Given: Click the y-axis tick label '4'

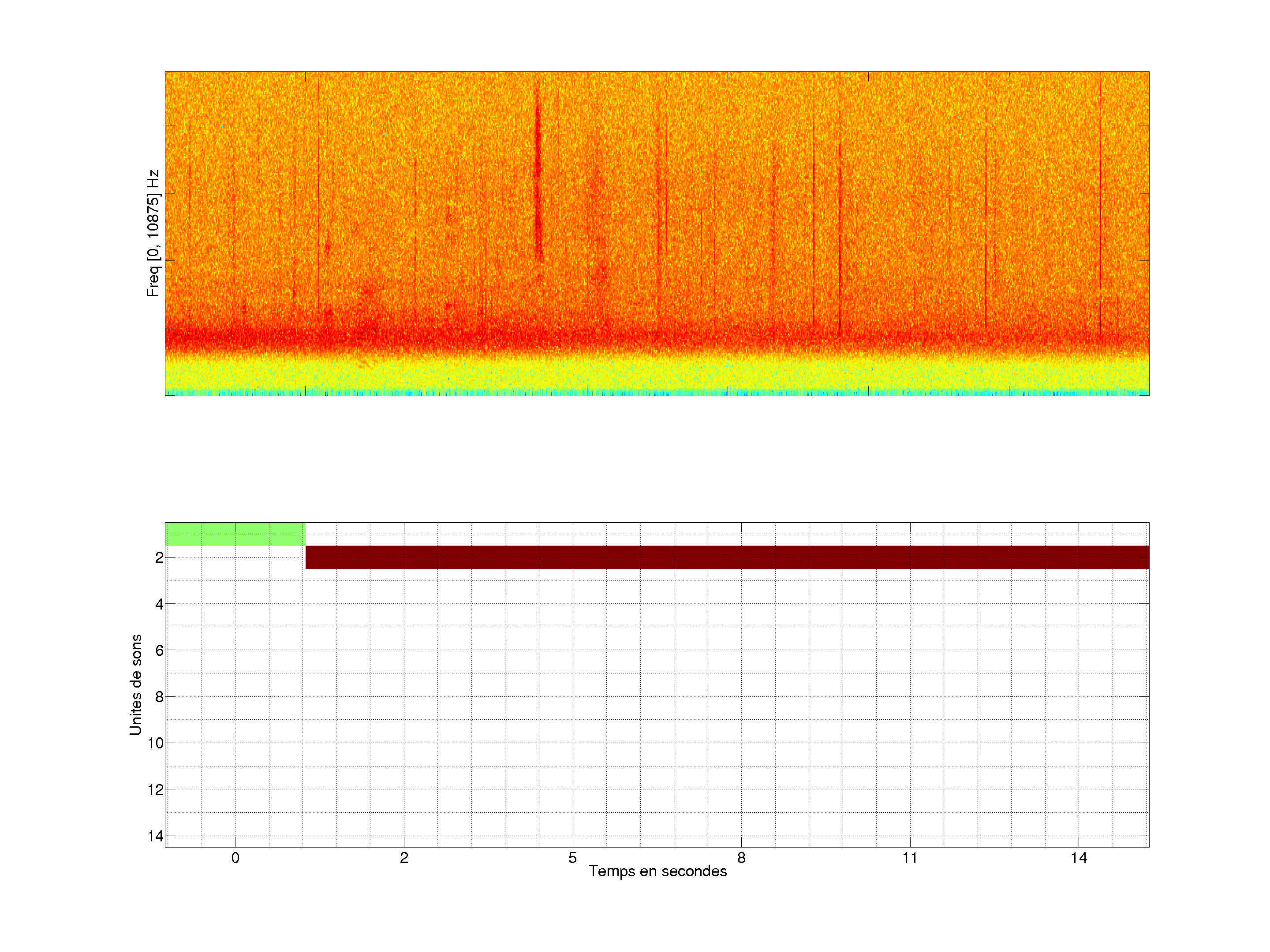Looking at the screenshot, I should tap(159, 604).
